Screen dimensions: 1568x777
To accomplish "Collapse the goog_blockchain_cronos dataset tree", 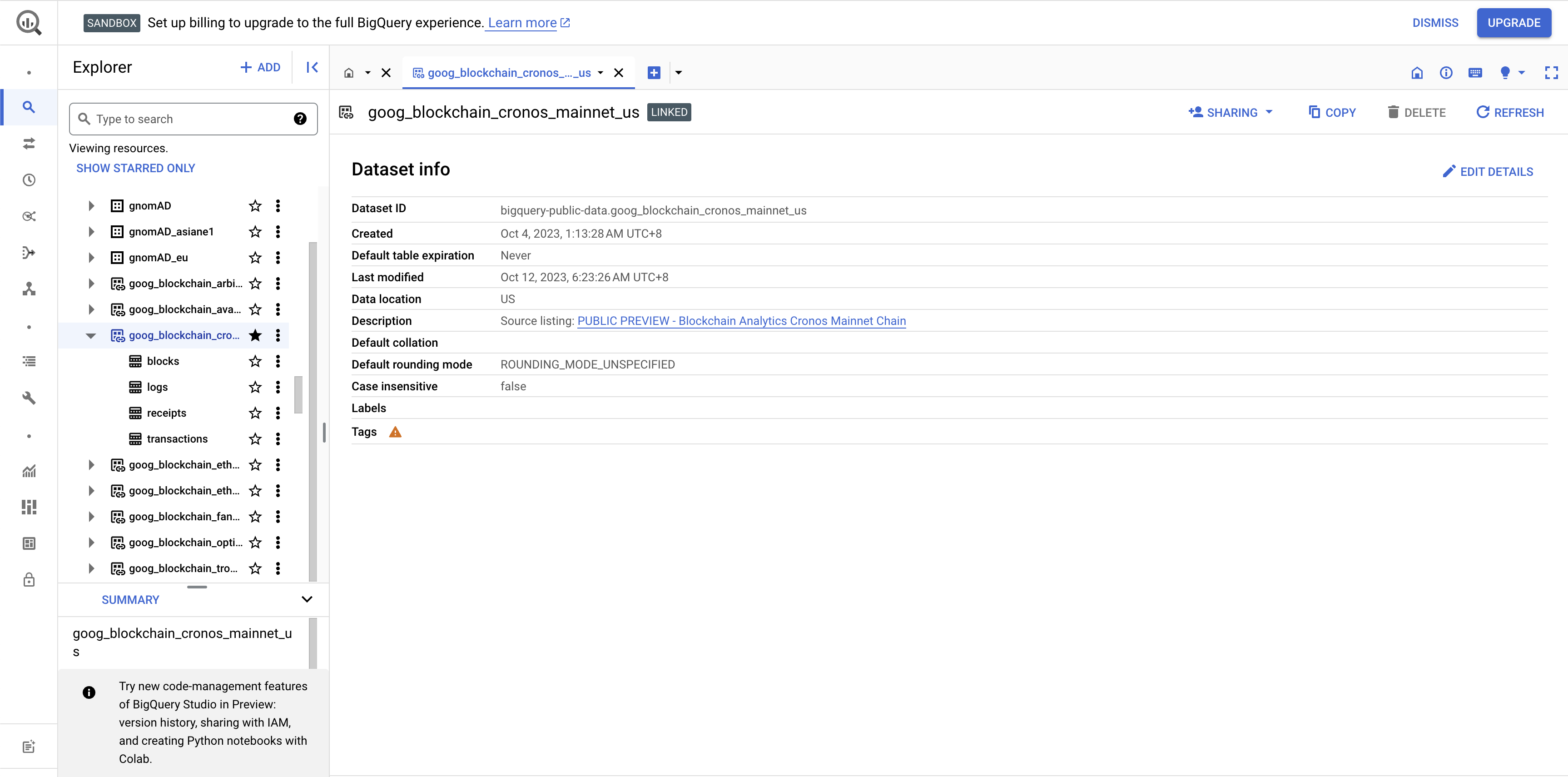I will point(91,335).
